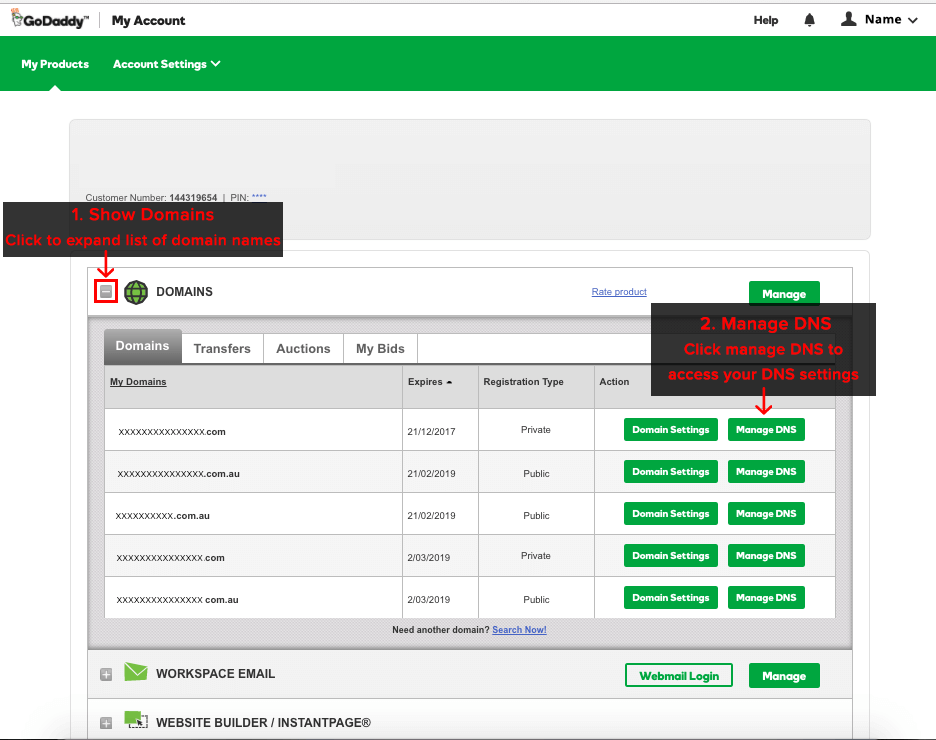Collapse the Domains section
936x740 pixels.
point(106,292)
